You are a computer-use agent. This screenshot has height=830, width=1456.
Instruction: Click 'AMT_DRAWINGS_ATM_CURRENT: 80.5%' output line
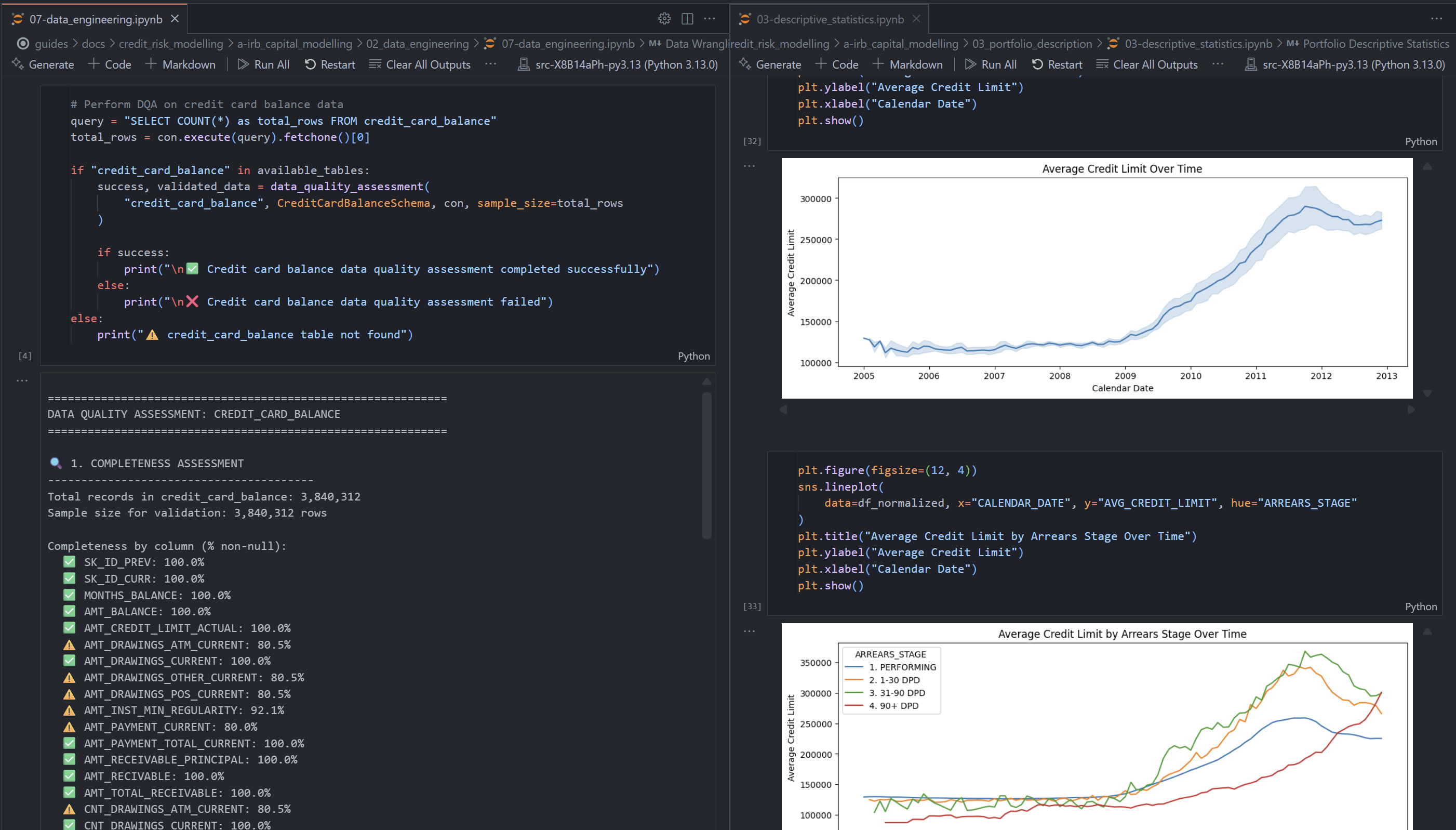pyautogui.click(x=177, y=645)
